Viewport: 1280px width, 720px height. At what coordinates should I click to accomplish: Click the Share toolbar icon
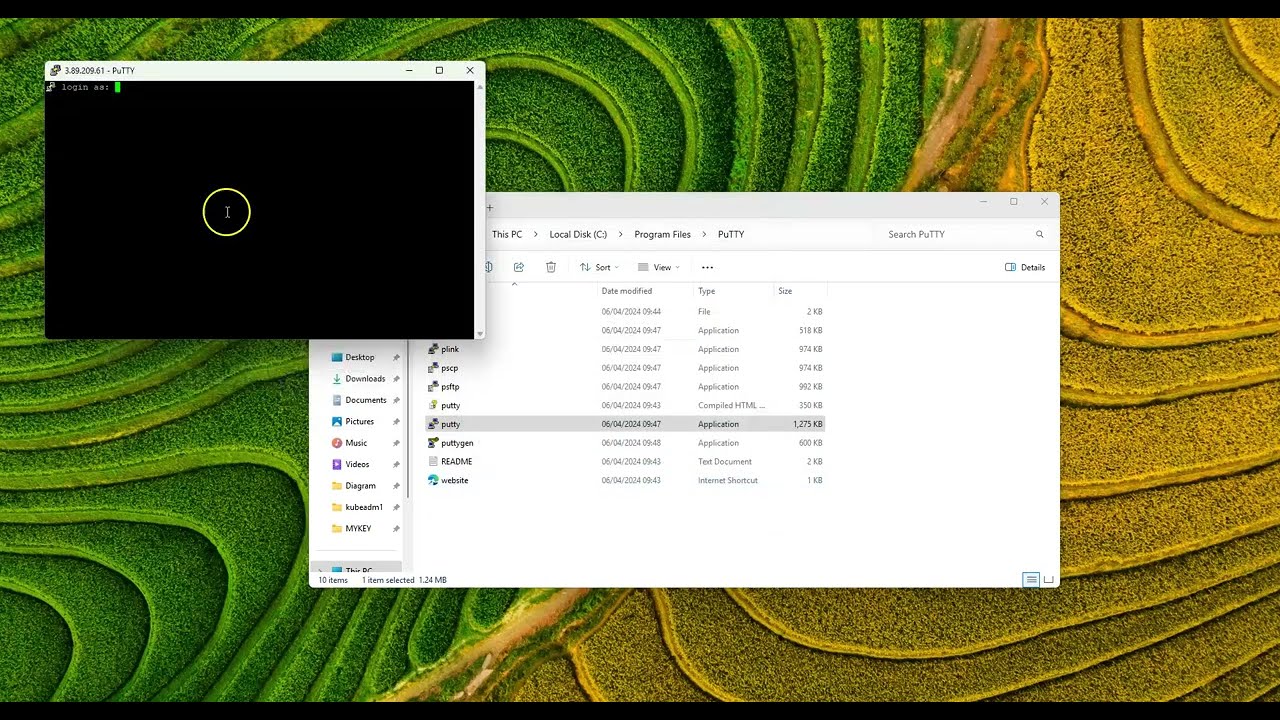point(519,267)
